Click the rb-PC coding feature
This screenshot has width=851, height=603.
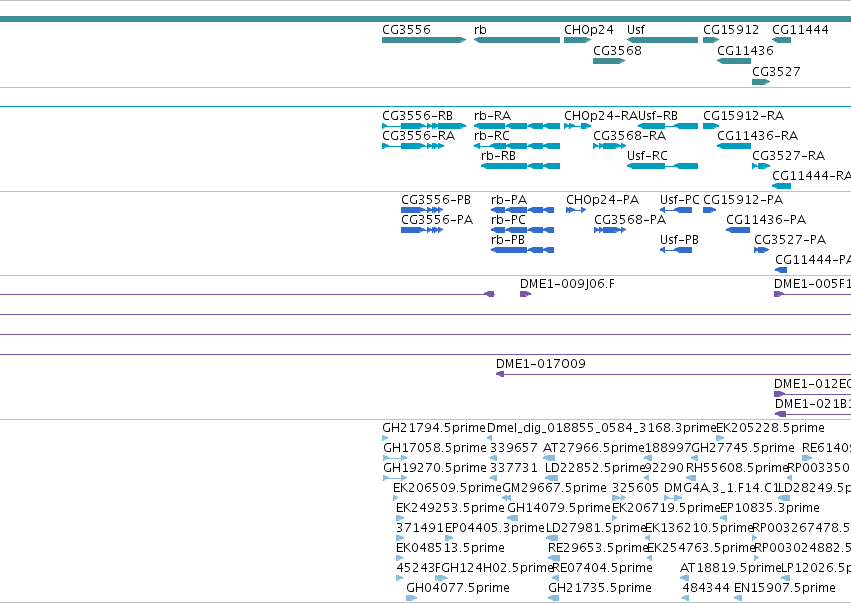[x=523, y=230]
